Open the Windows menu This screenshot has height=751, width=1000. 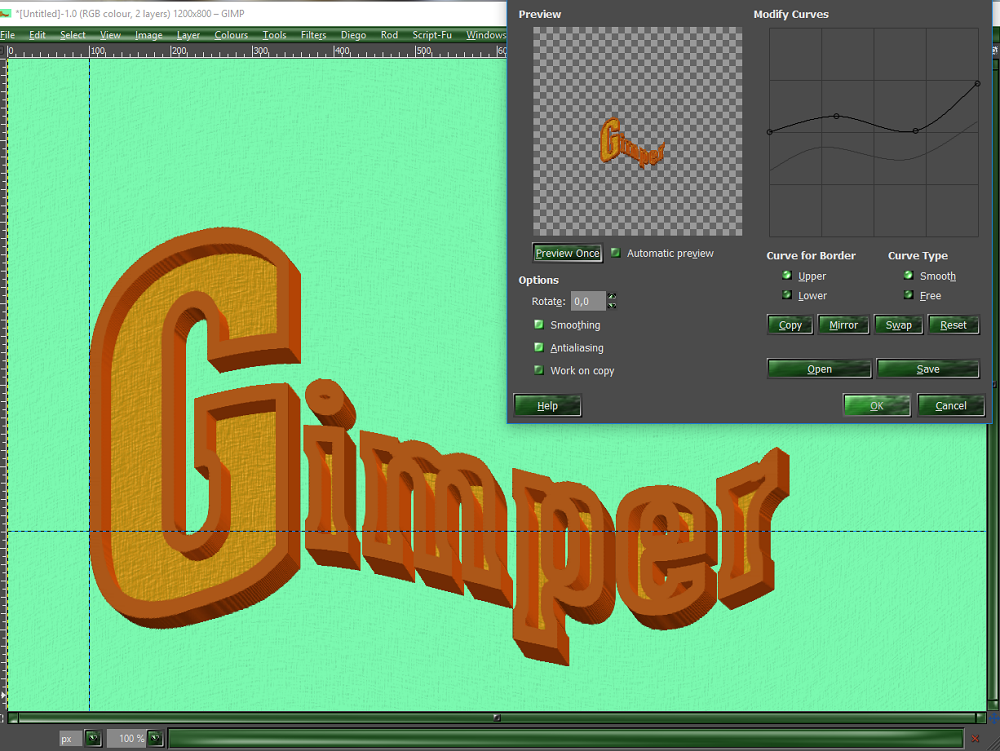coord(486,35)
